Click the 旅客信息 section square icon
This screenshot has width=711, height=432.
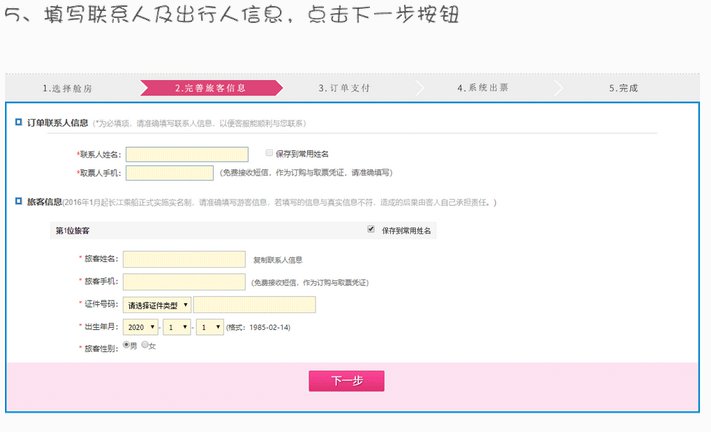(x=19, y=202)
